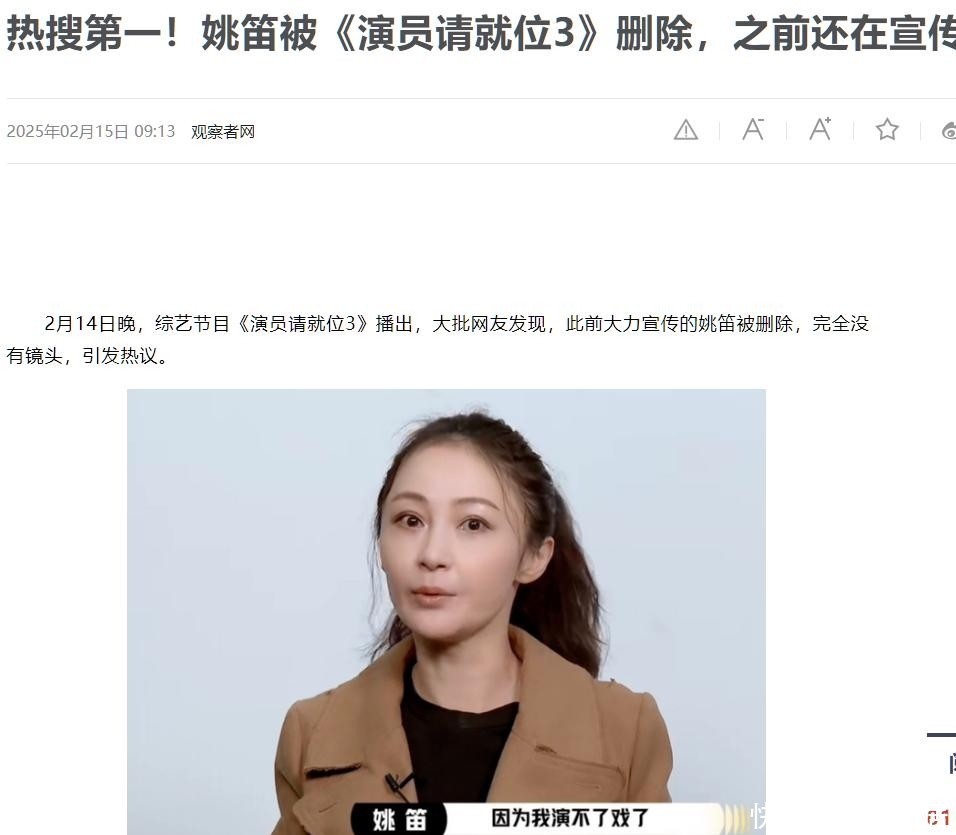
Task: Click the report warning triangle icon
Action: click(686, 130)
